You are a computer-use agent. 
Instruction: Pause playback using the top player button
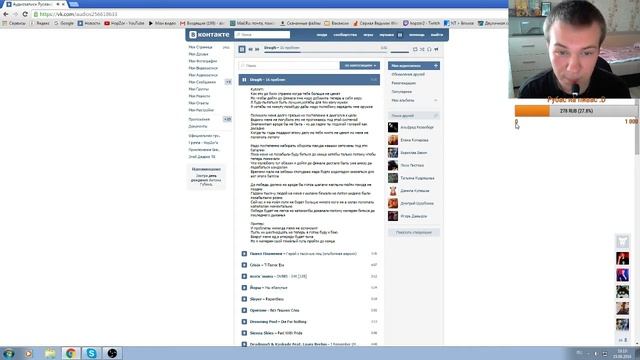(x=242, y=49)
